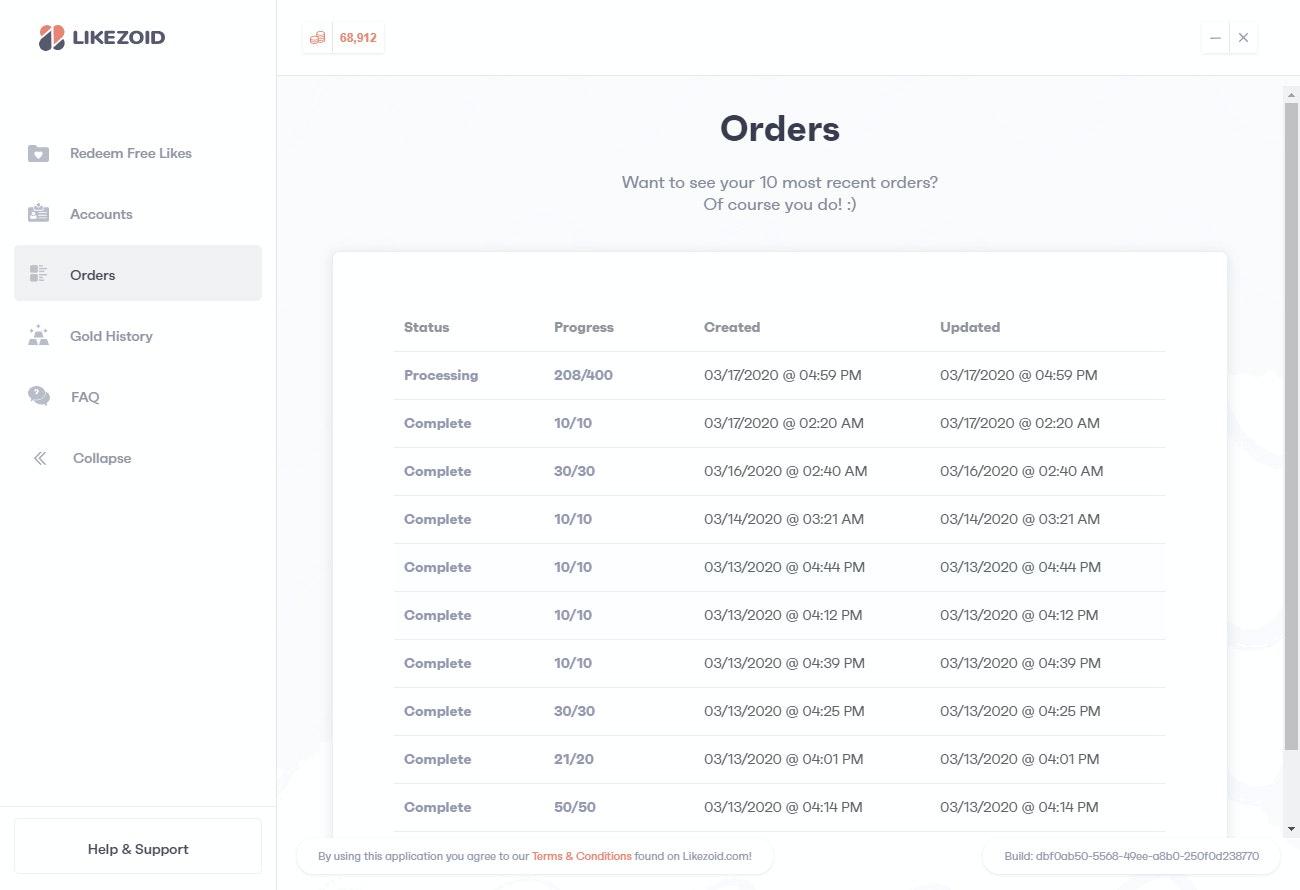Screen dimensions: 1300x890
Task: Click the Gold History icon
Action: 38,335
